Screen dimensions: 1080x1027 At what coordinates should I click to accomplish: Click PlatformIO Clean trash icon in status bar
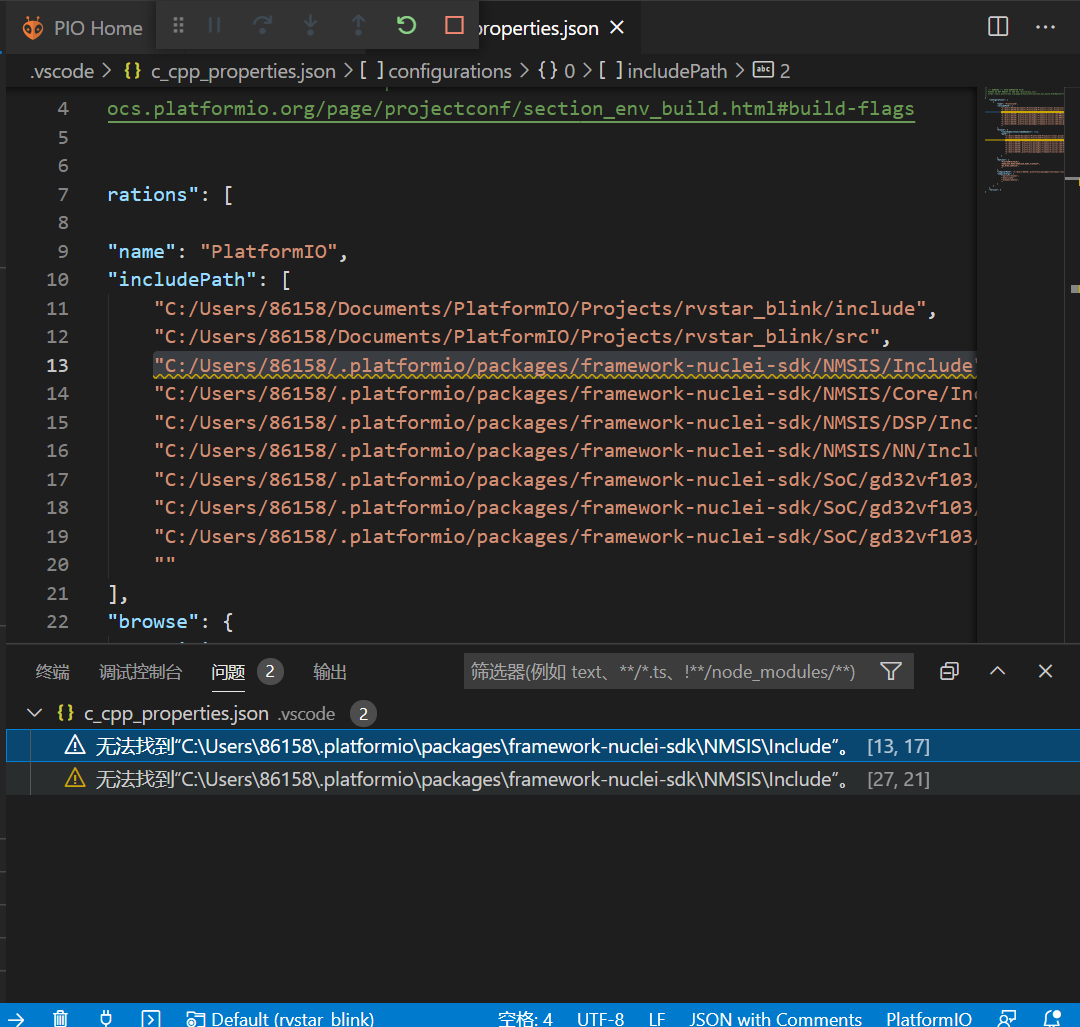coord(61,1018)
